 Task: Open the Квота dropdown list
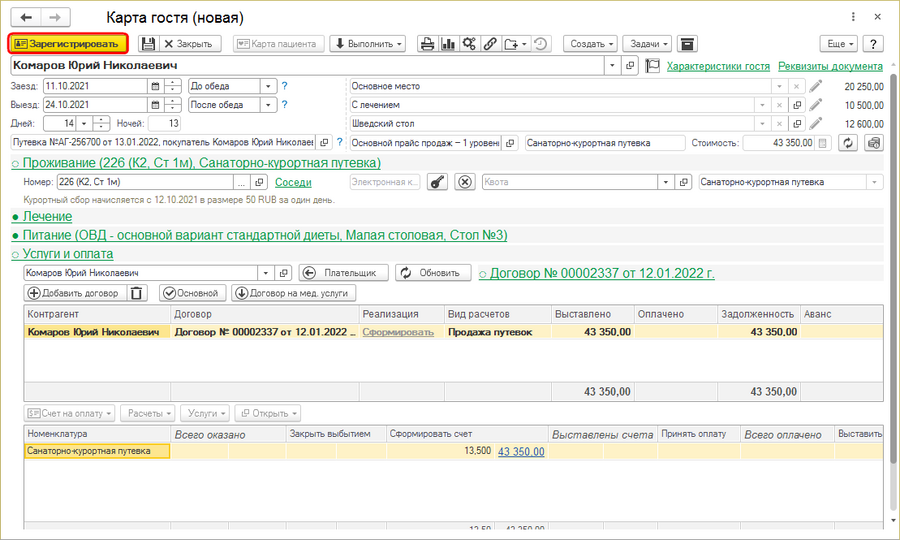[x=664, y=183]
